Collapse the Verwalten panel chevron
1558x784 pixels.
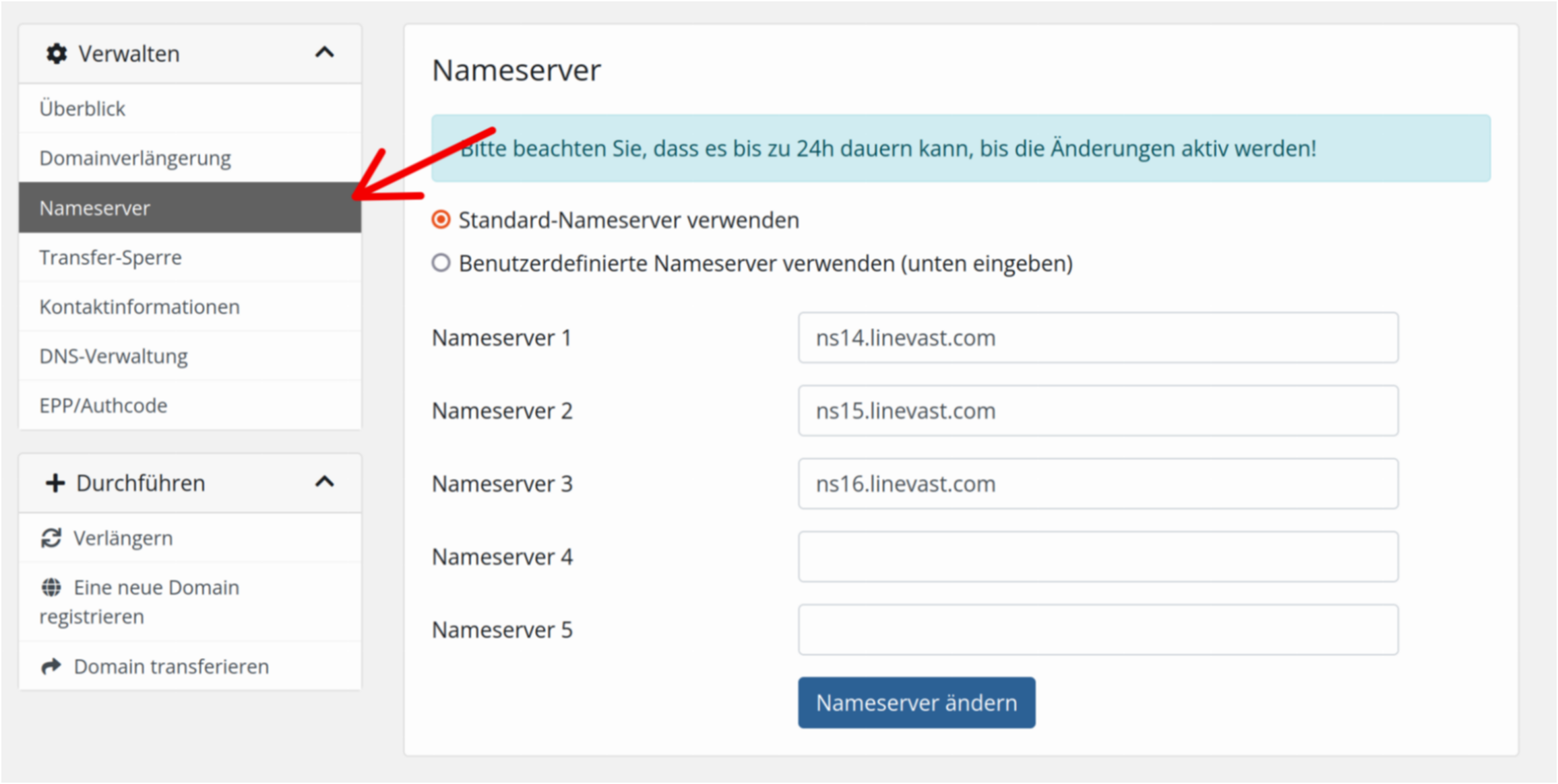(x=325, y=53)
